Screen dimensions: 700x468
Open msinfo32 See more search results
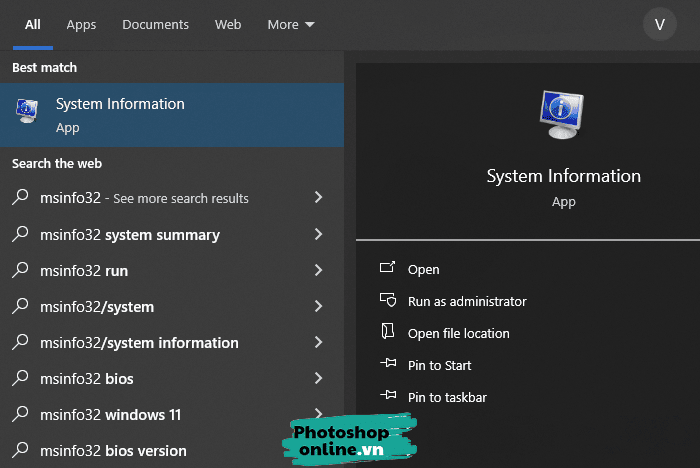pyautogui.click(x=144, y=198)
